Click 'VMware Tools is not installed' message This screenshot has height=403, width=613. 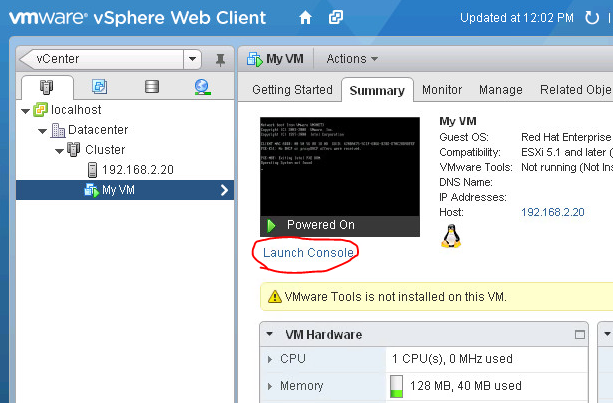coord(396,297)
